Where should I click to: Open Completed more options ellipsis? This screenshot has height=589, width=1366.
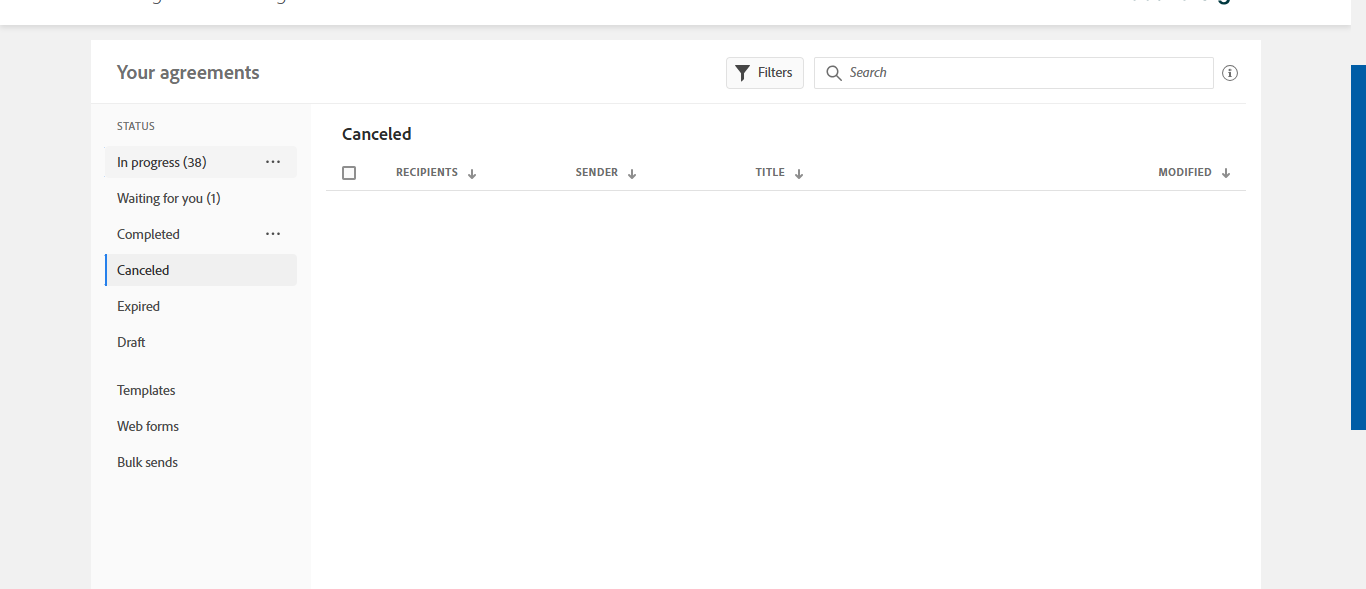point(273,234)
